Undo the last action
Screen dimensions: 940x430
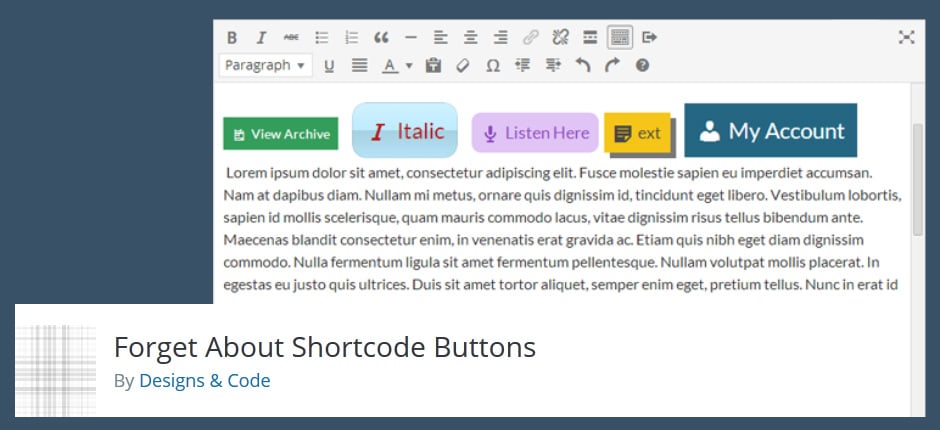pos(583,65)
